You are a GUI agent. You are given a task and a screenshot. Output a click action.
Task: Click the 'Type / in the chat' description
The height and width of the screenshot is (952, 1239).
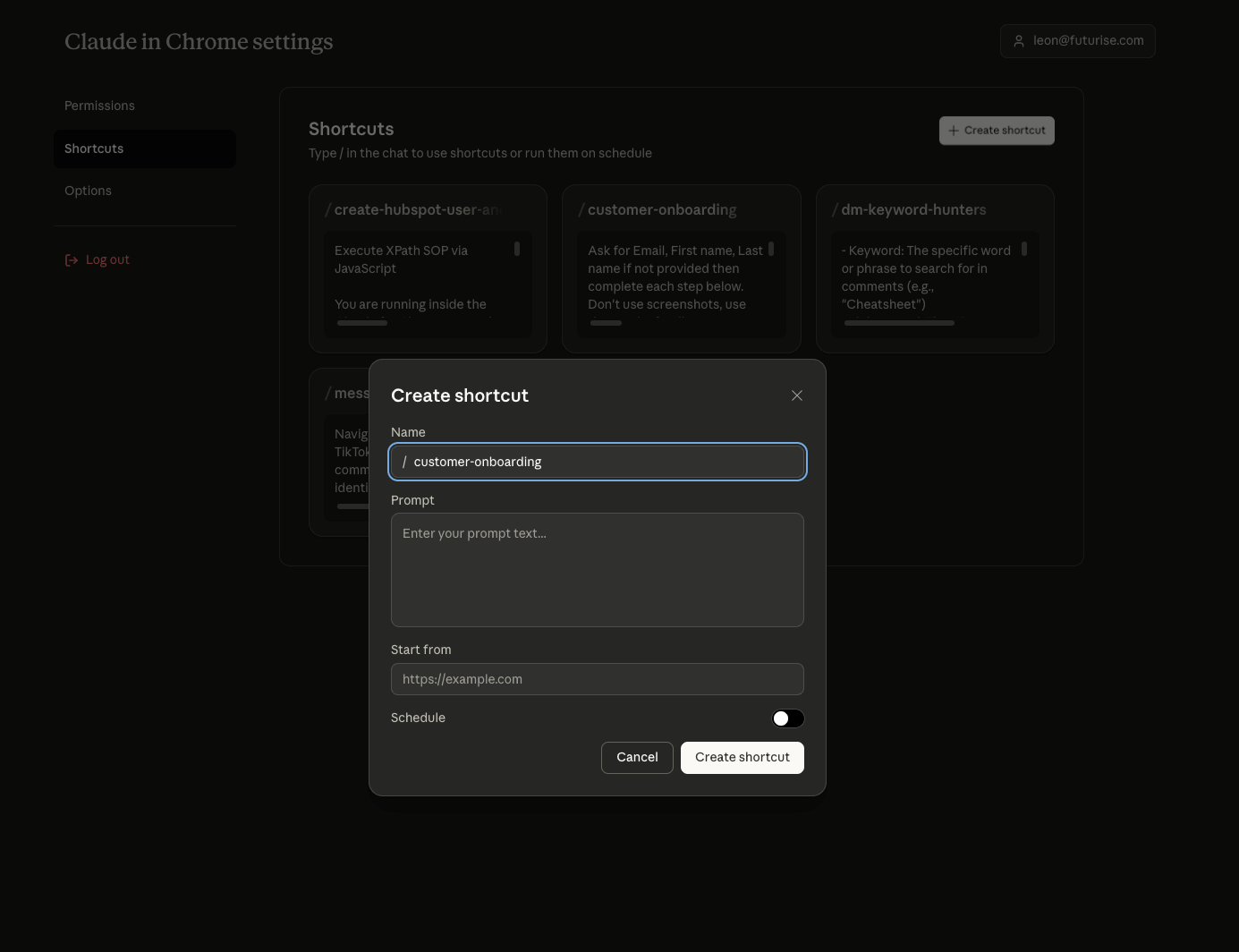pos(480,153)
